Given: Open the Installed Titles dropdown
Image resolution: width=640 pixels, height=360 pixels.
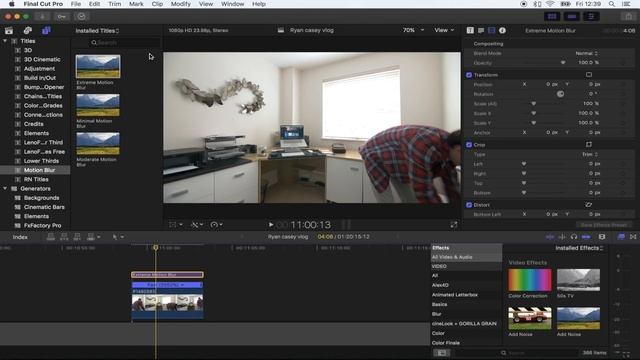Looking at the screenshot, I should [97, 31].
